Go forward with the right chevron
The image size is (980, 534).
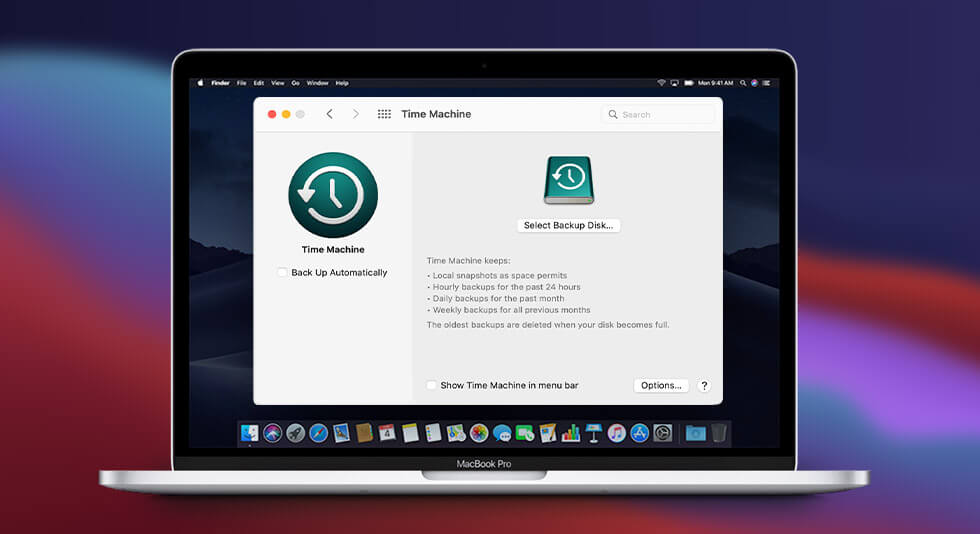tap(356, 114)
